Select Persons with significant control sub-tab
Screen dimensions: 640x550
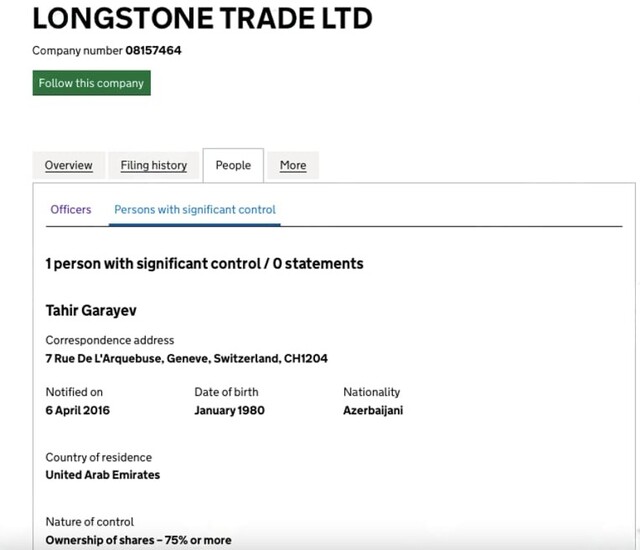click(195, 210)
